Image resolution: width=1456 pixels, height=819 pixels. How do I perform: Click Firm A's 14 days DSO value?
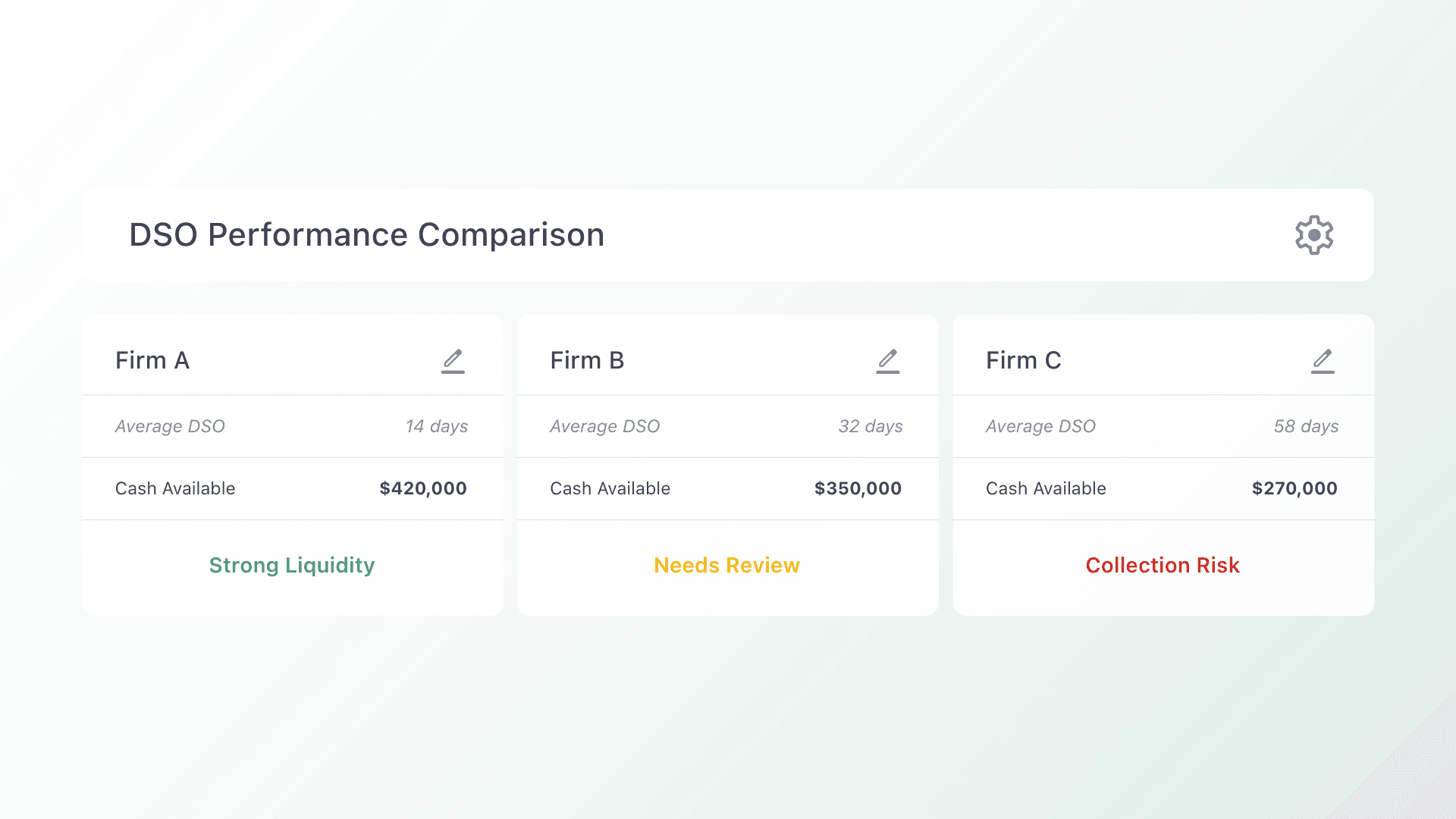click(436, 426)
